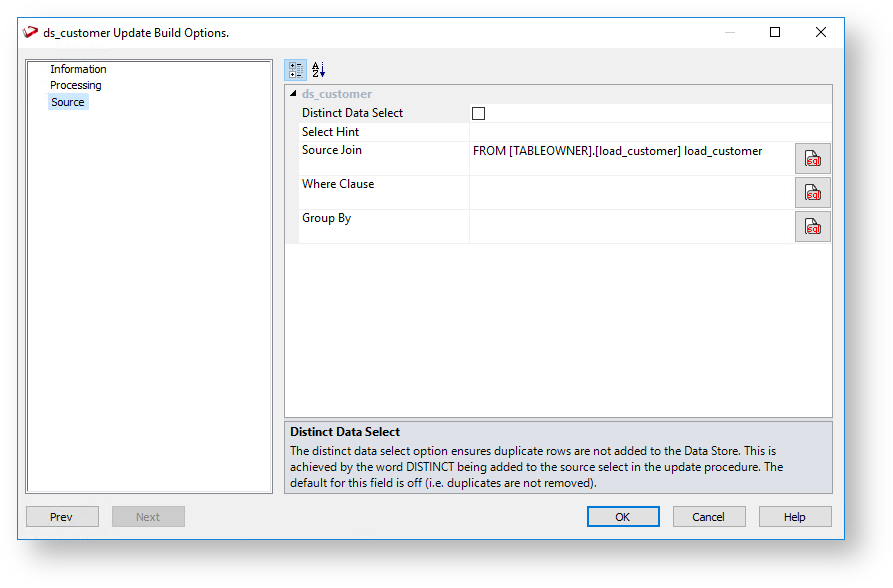Click the red WhereScape title bar icon
The image size is (893, 588).
(30, 32)
